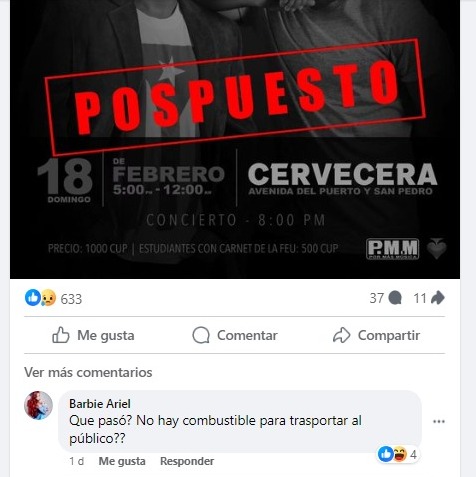Click the share arrow icon beside 11
The height and width of the screenshot is (477, 476).
(x=437, y=298)
